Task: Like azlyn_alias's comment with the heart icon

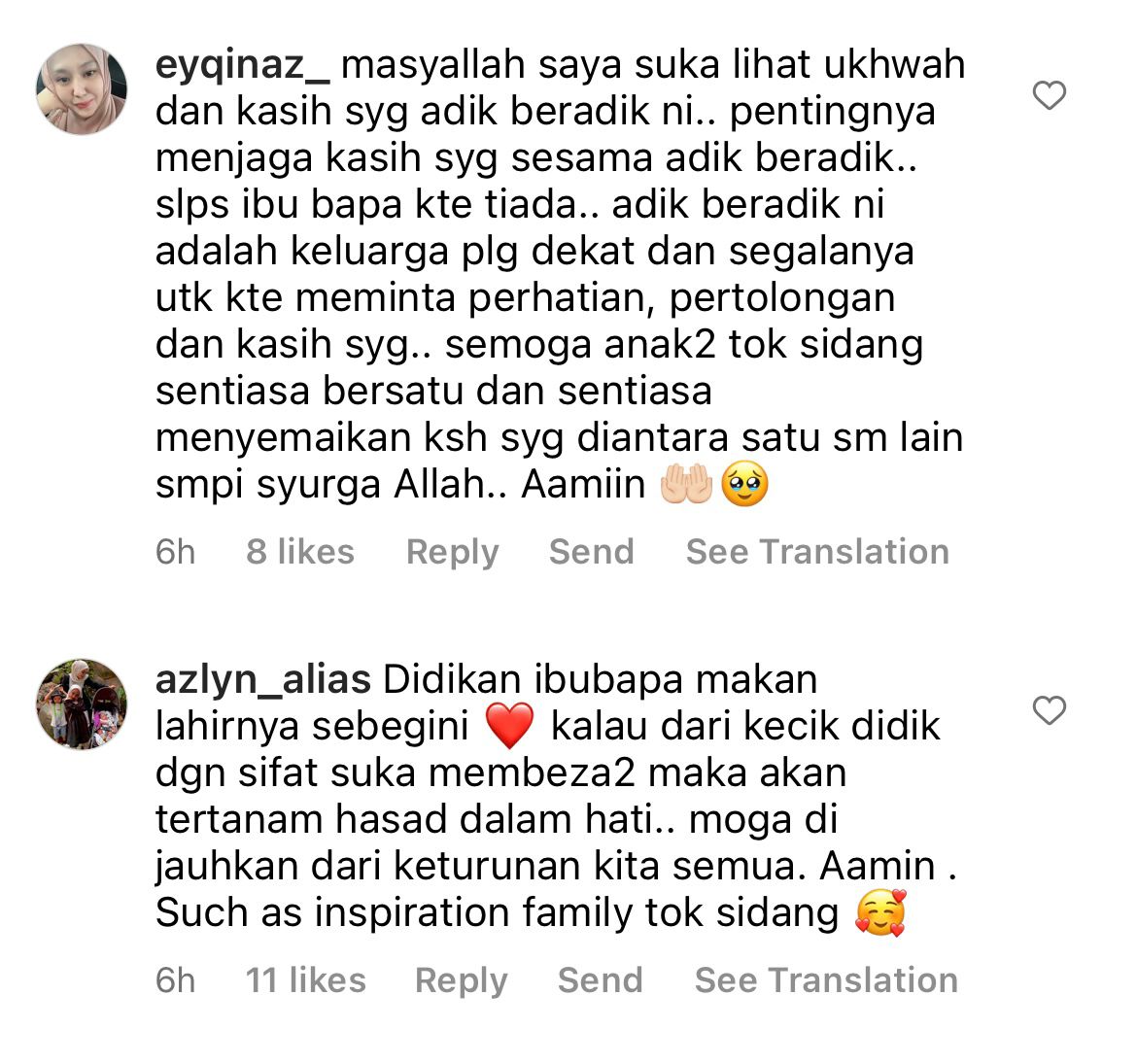Action: click(1050, 710)
